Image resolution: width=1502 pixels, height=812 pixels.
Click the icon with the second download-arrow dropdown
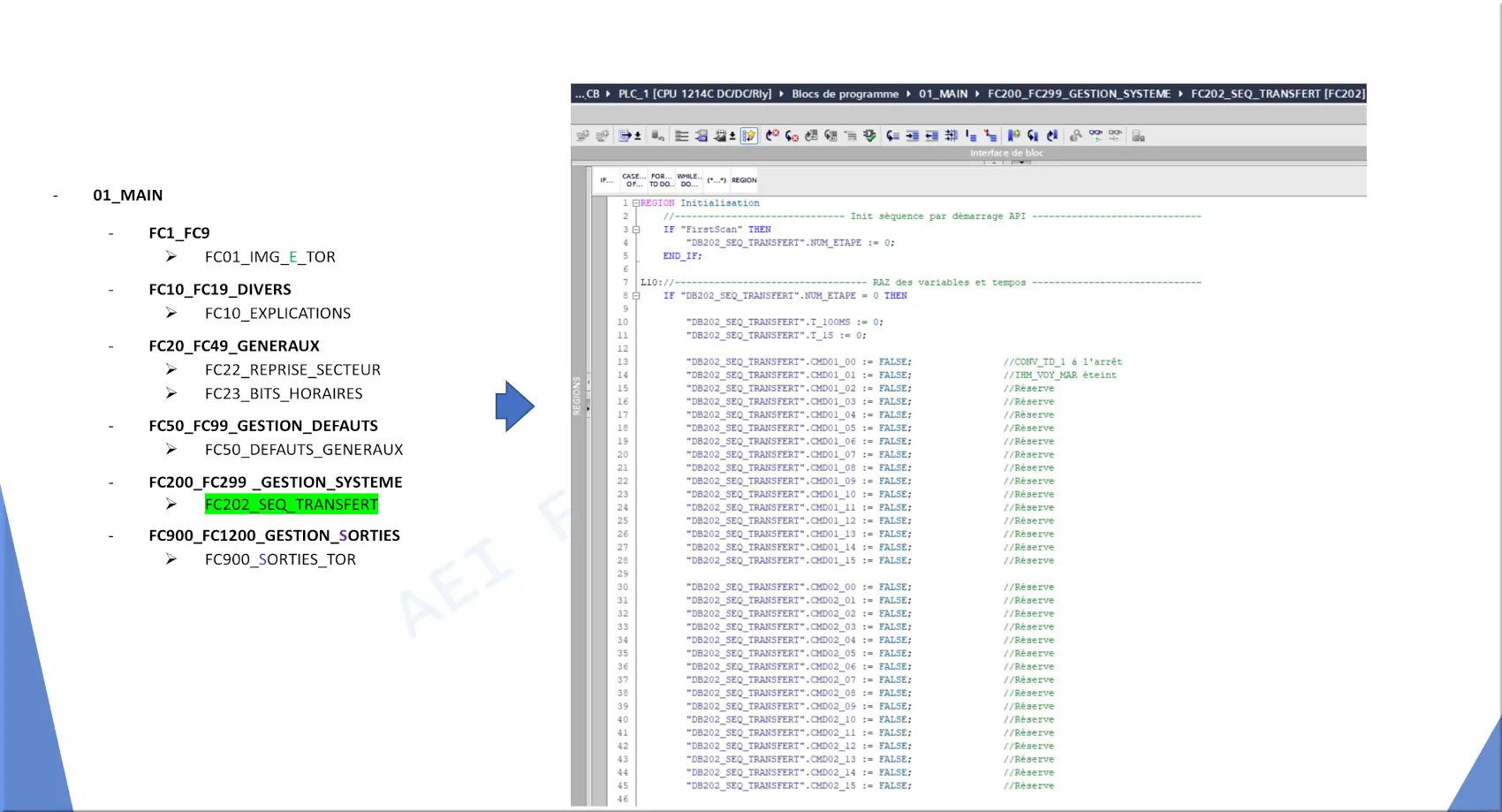[720, 135]
